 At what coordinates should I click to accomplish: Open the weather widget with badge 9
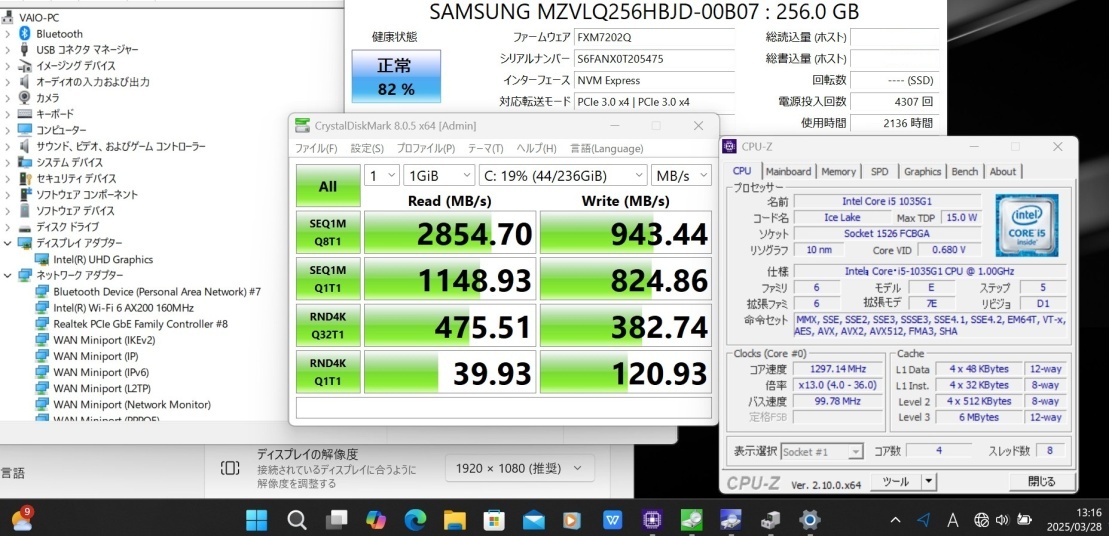click(22, 519)
